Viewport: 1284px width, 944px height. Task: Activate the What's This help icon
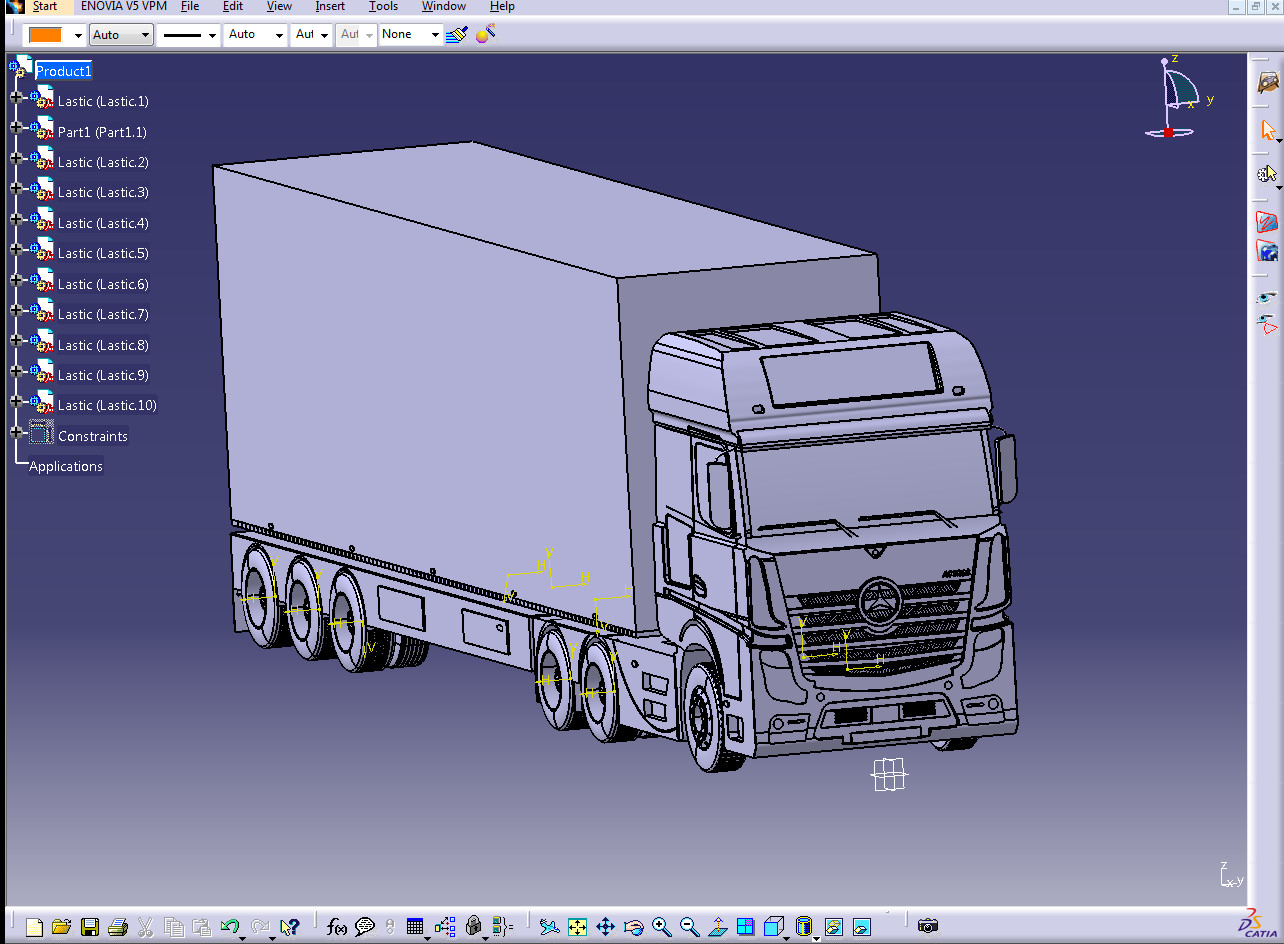click(290, 927)
